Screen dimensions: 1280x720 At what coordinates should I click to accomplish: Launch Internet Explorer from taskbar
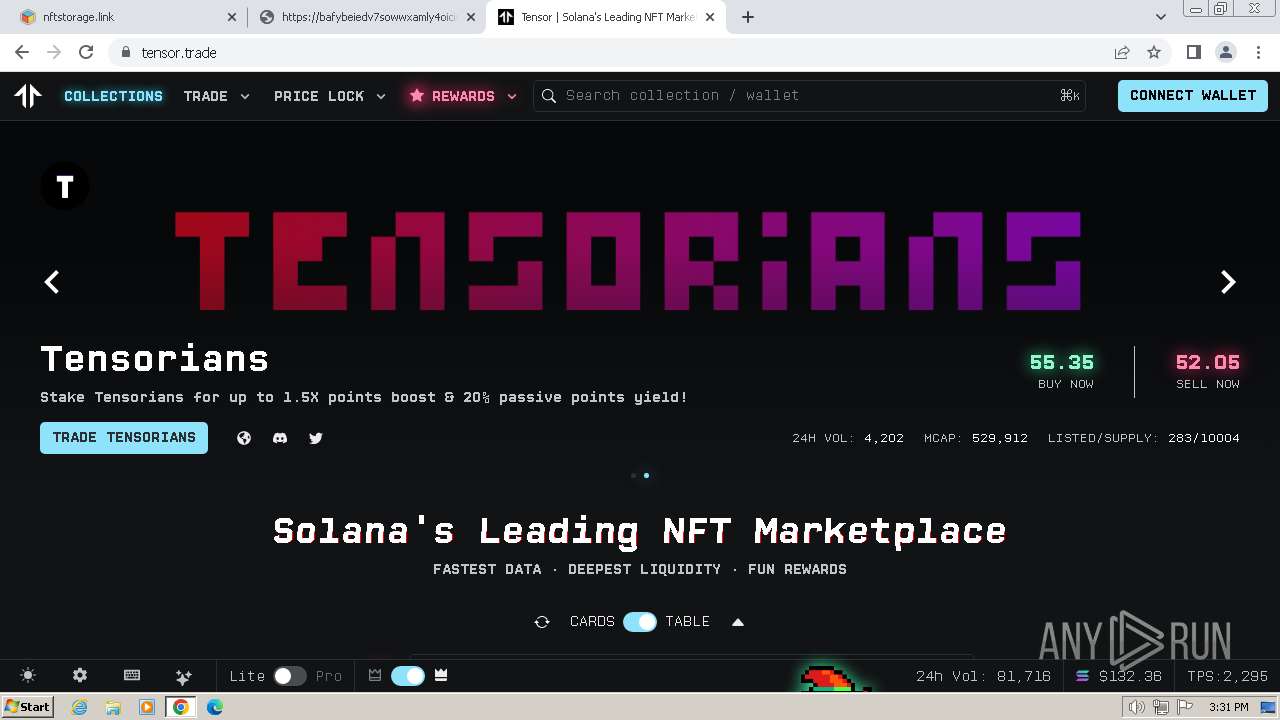click(x=80, y=707)
